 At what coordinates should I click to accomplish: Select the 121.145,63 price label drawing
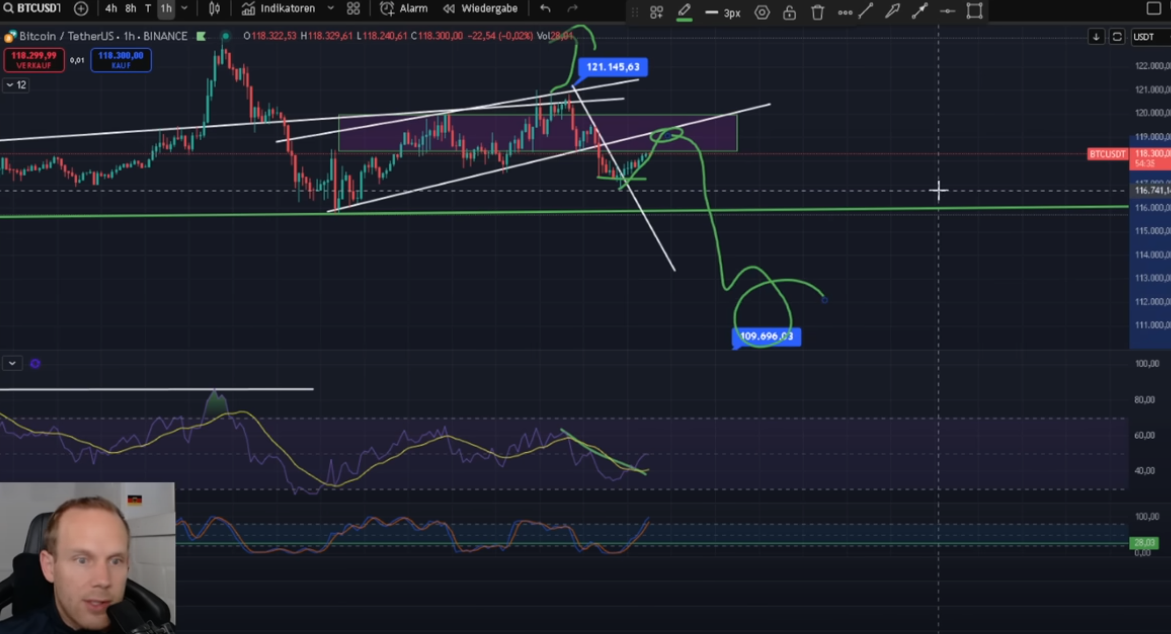(612, 67)
